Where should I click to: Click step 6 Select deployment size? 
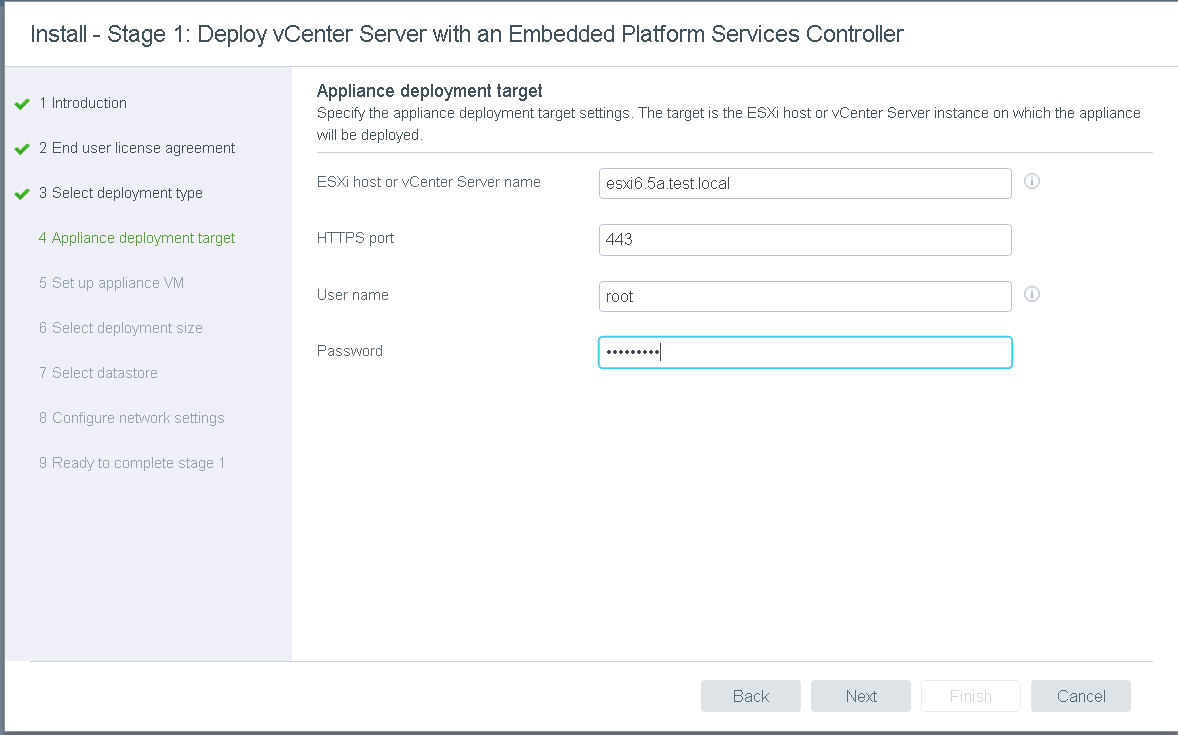coord(121,328)
